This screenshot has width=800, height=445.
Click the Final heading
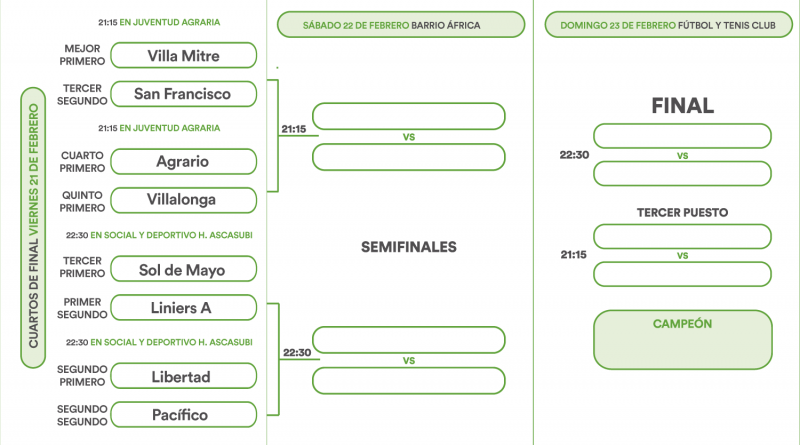click(682, 105)
